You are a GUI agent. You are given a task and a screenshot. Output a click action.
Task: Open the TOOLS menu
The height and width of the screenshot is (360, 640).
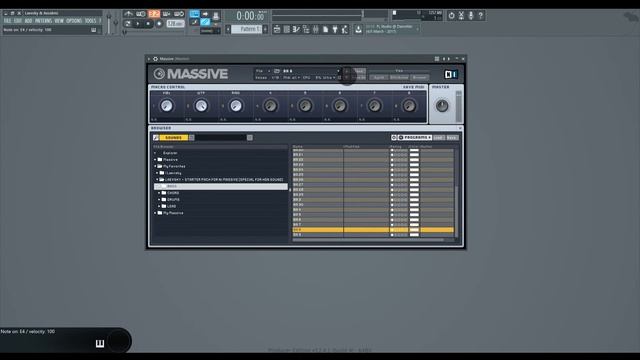(91, 20)
